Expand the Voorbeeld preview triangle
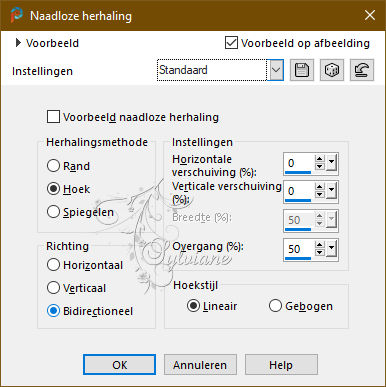This screenshot has height=387, width=386. [x=18, y=43]
